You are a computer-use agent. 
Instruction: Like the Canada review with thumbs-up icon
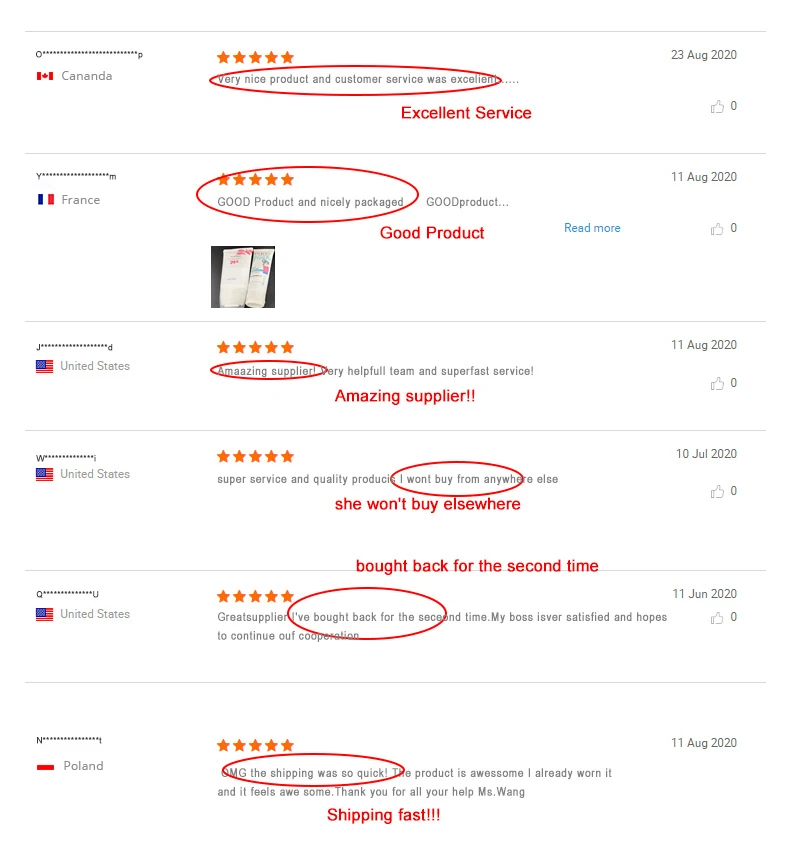click(x=717, y=106)
